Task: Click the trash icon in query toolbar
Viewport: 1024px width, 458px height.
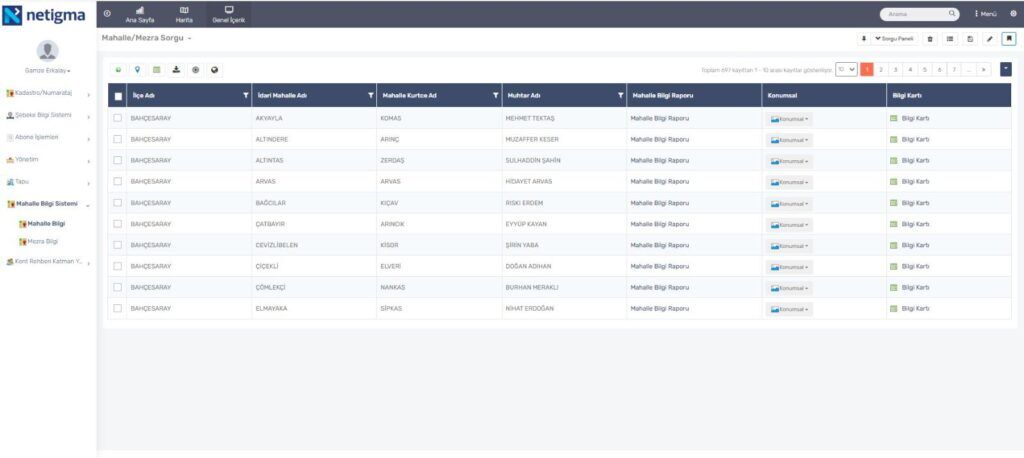Action: tap(930, 38)
